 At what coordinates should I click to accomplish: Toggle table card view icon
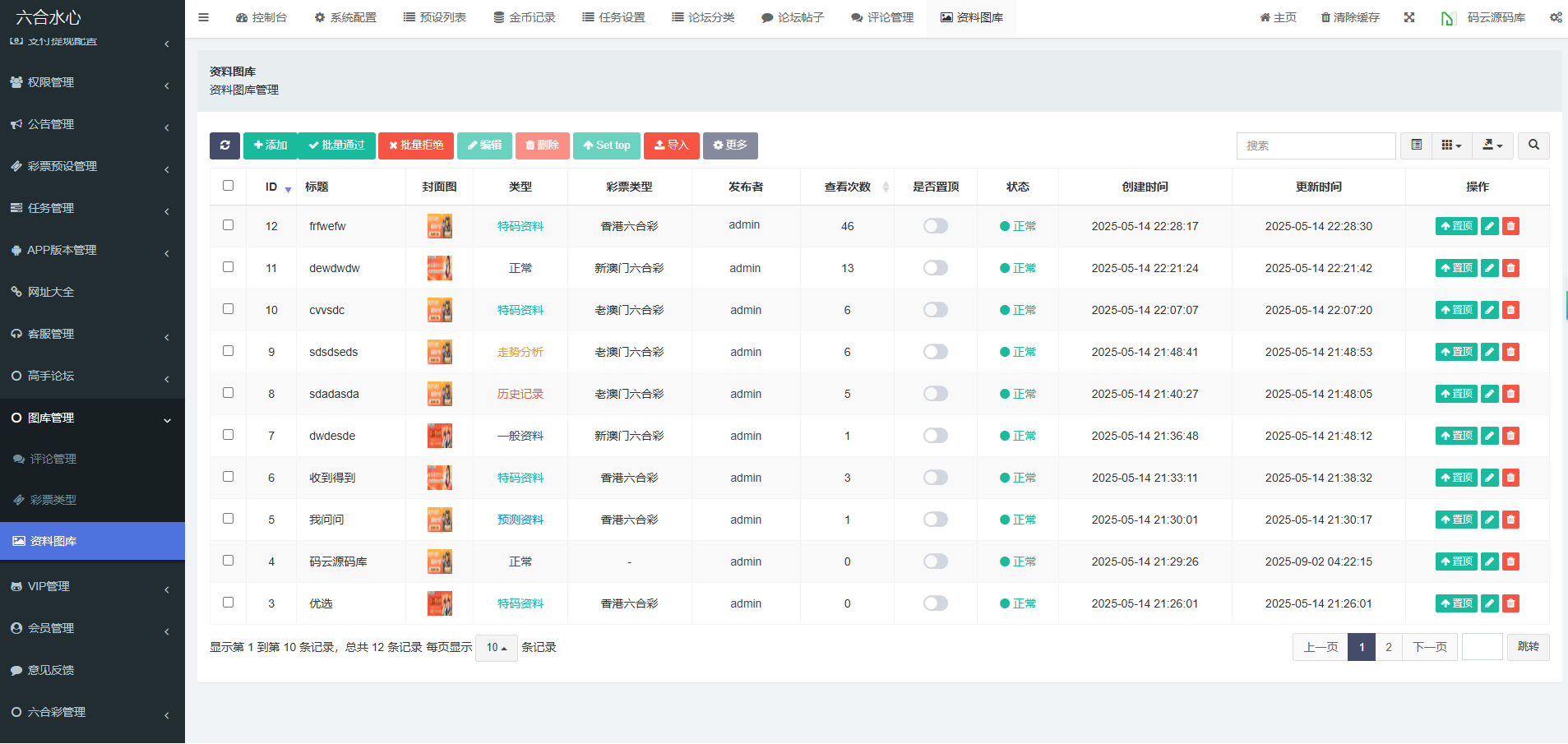[x=1416, y=146]
